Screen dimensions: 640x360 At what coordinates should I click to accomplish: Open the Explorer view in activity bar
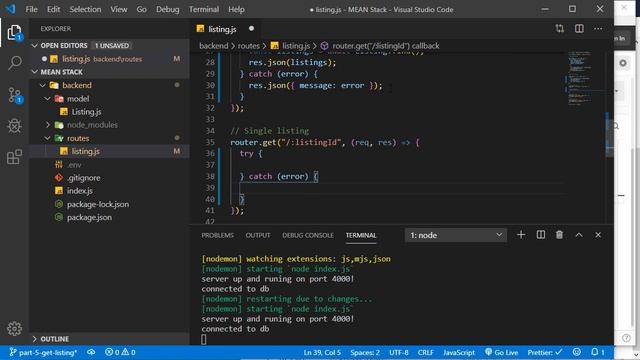[14, 33]
